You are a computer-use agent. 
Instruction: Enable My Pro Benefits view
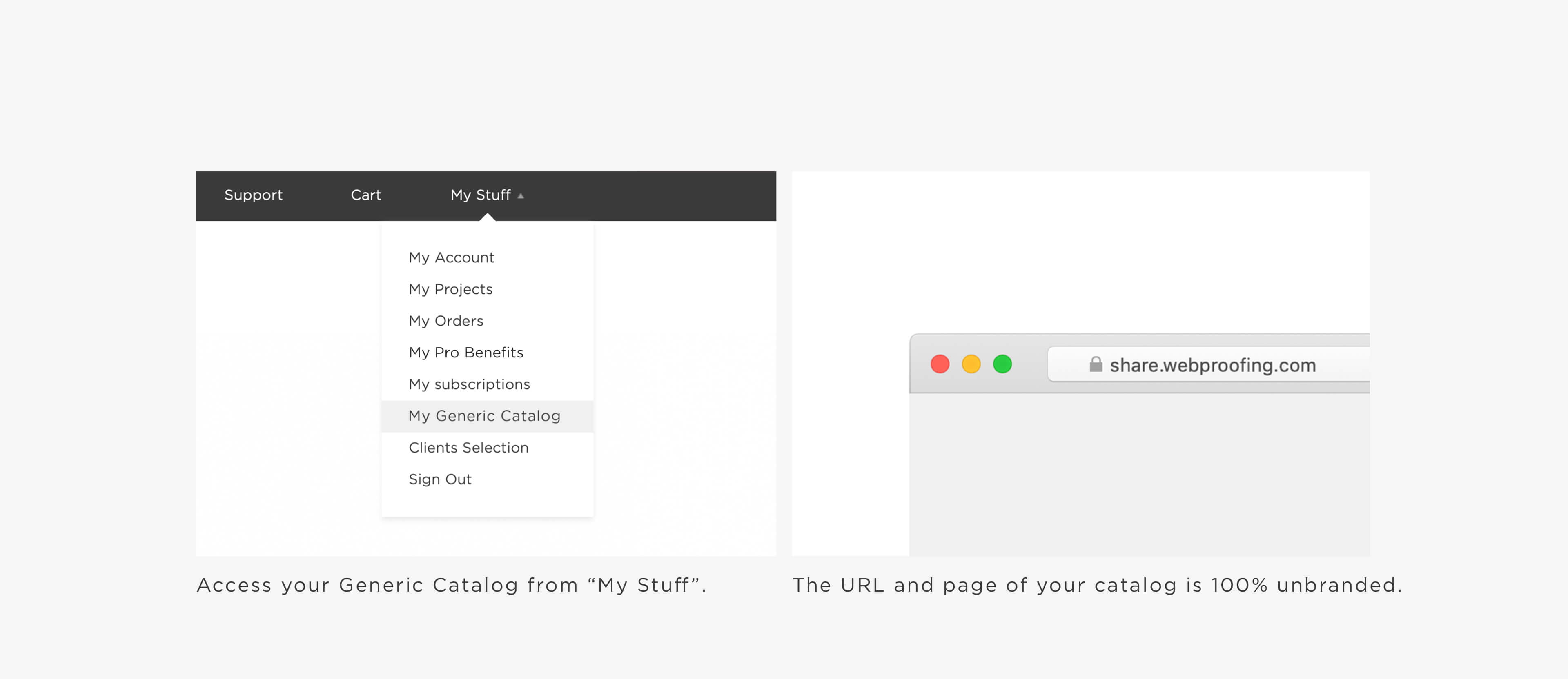[x=465, y=352]
